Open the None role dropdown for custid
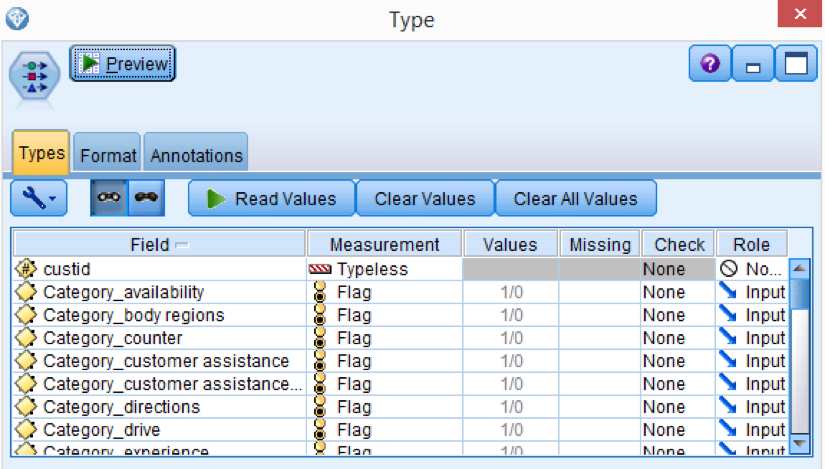Viewport: 825px width, 469px height. click(752, 269)
